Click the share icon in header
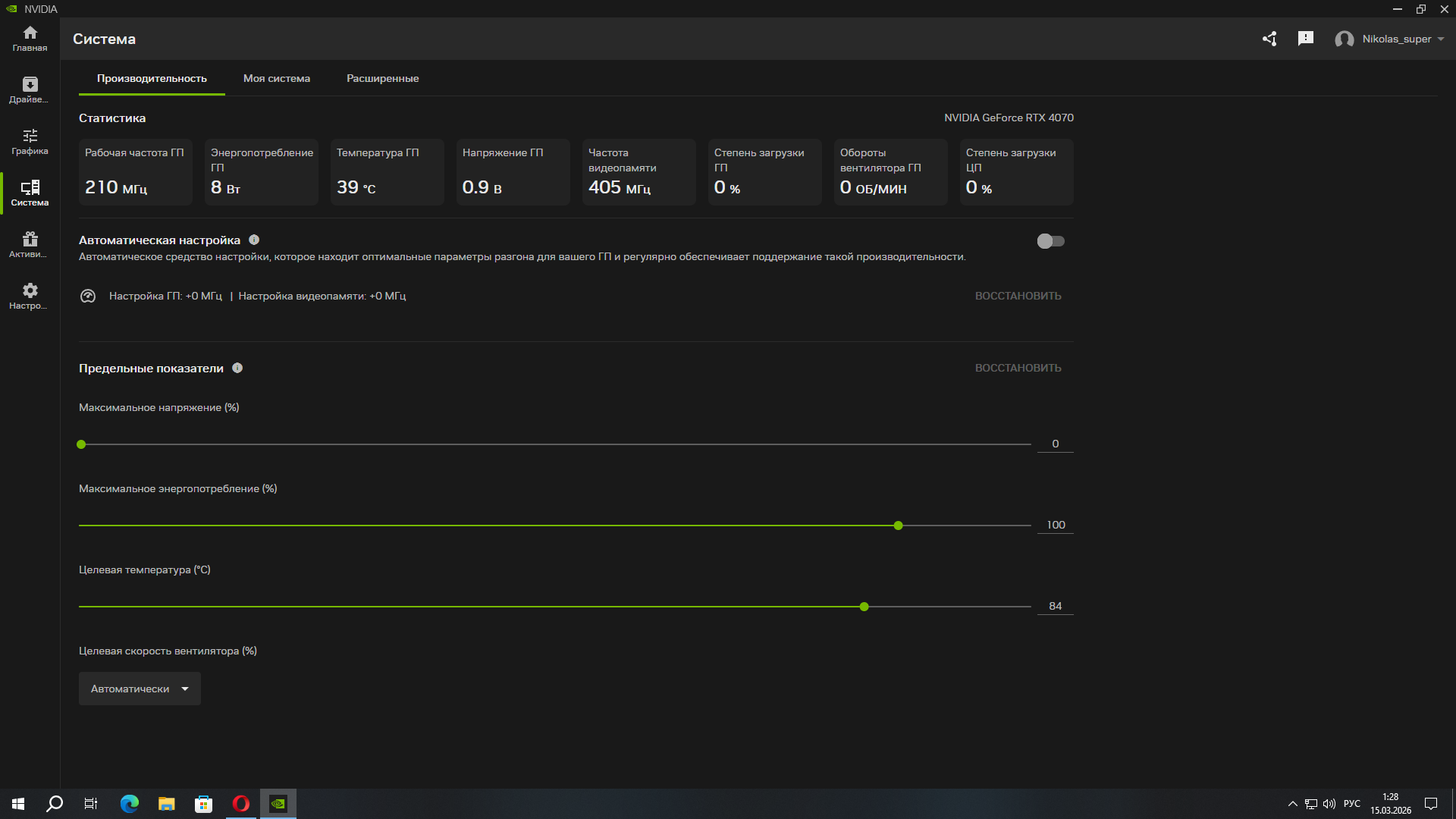1456x819 pixels. 1269,39
